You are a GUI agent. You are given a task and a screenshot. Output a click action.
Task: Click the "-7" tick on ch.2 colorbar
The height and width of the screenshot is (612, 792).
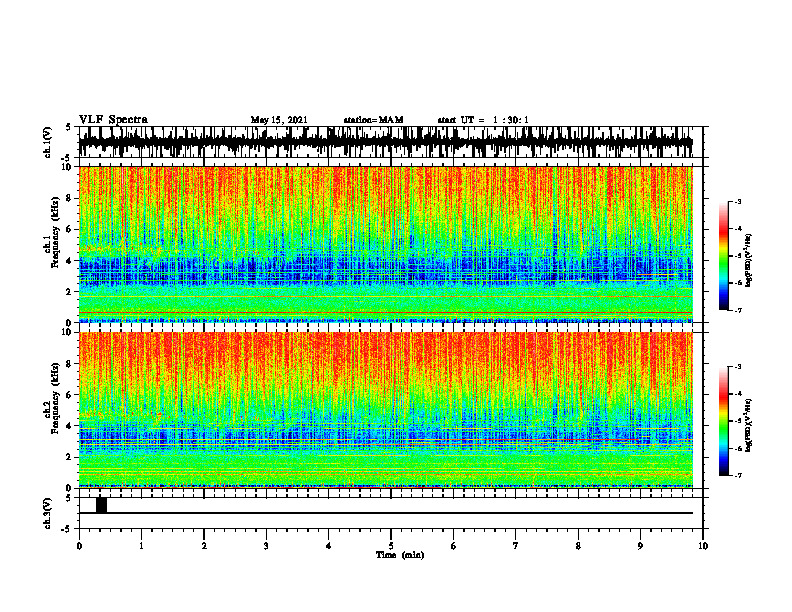coord(738,476)
